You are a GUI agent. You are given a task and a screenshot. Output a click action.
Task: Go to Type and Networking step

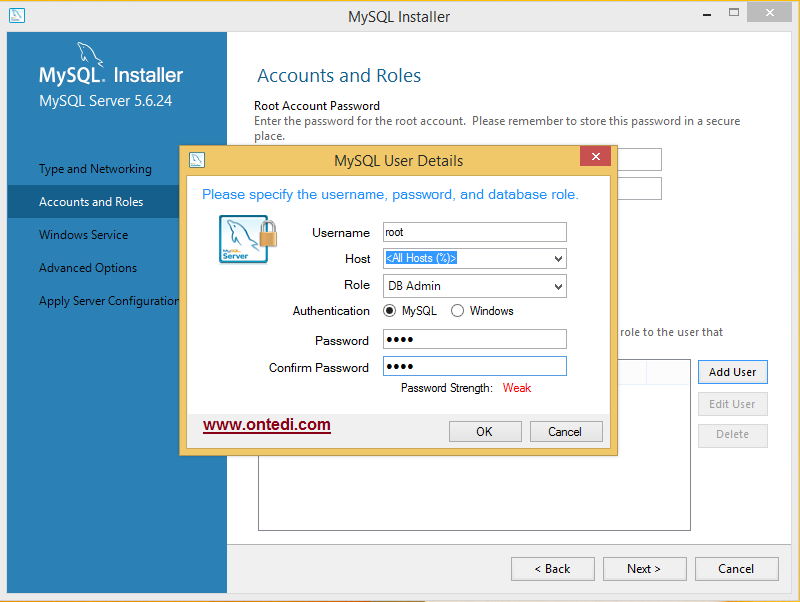pyautogui.click(x=95, y=169)
